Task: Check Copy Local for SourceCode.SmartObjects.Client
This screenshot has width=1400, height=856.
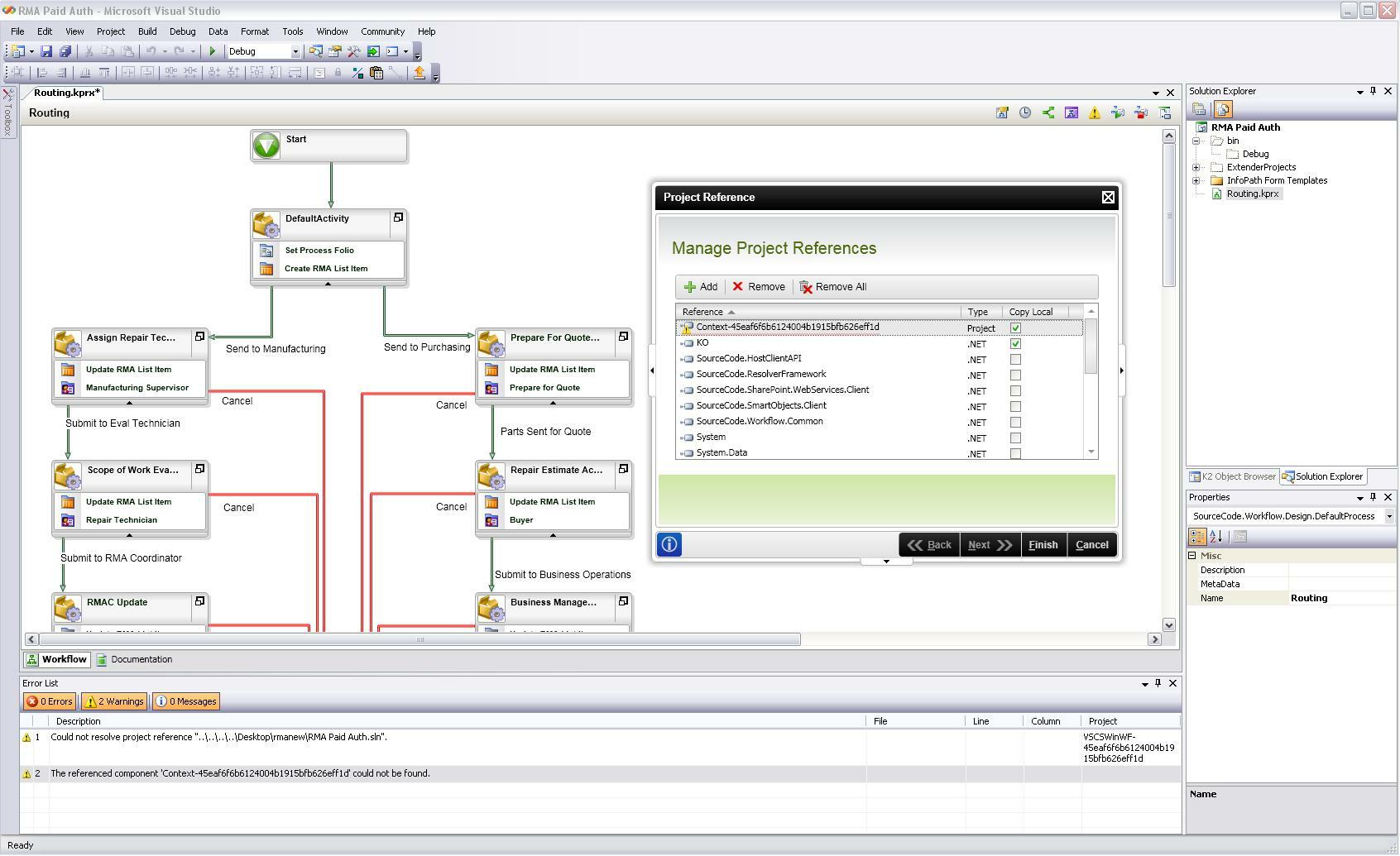Action: click(1015, 407)
